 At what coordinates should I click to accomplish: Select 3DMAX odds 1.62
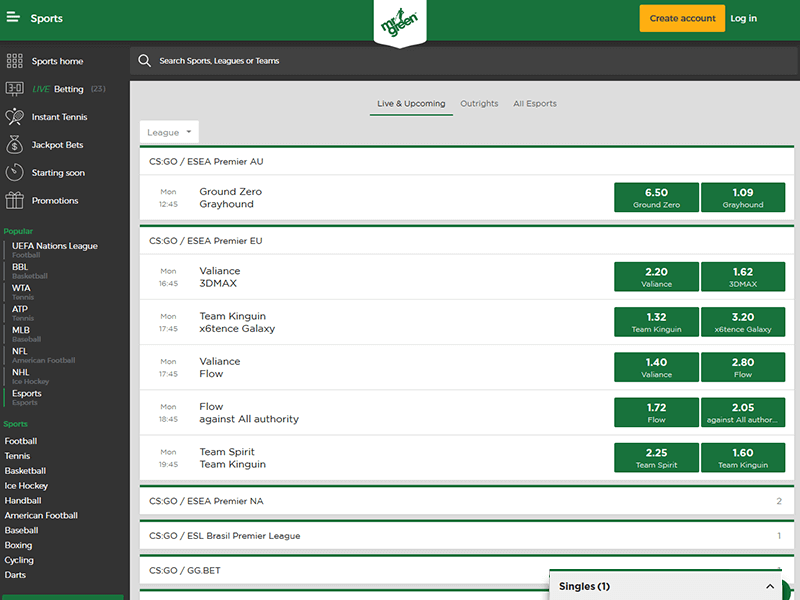click(743, 277)
